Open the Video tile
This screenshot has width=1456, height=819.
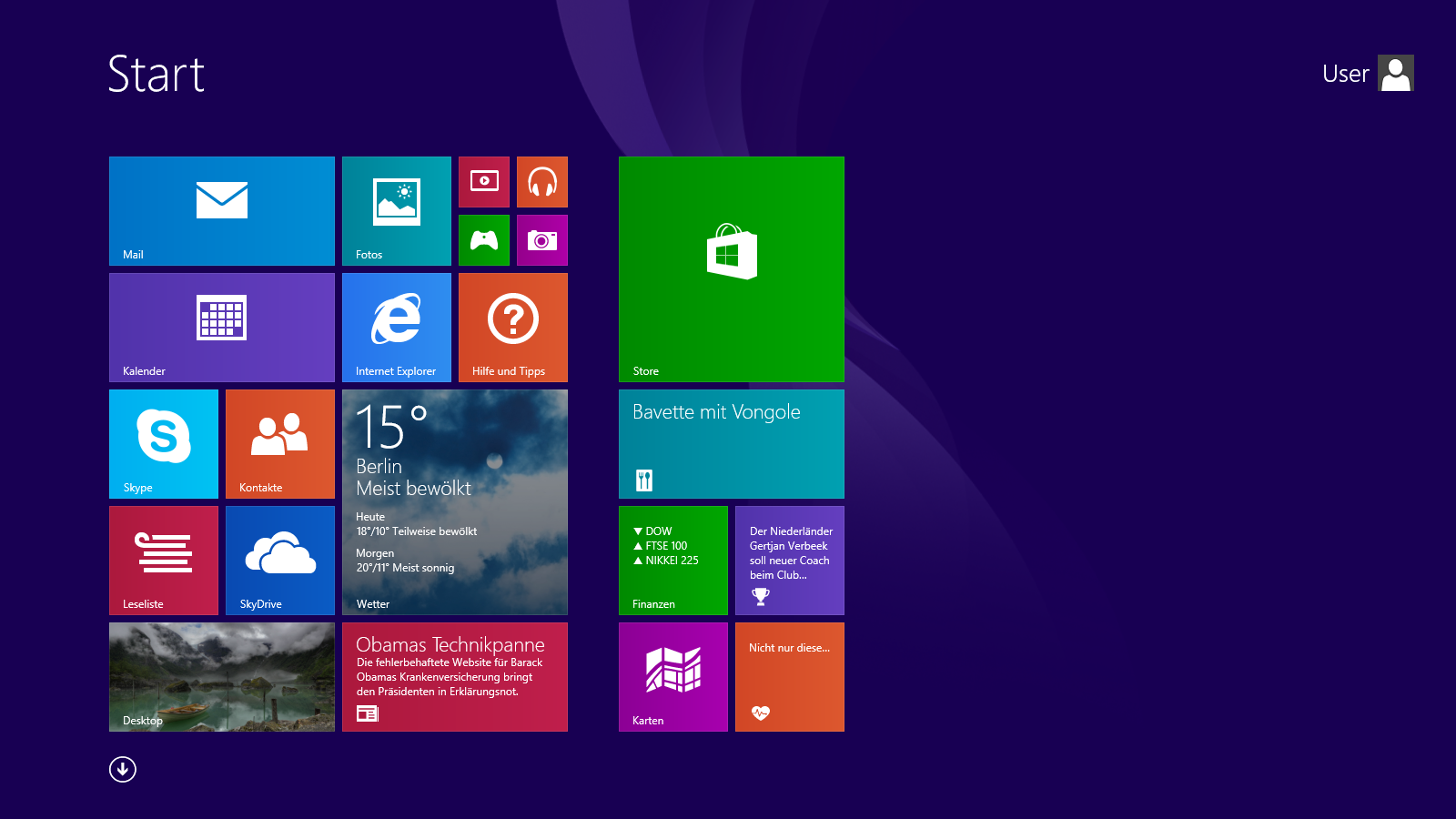click(x=484, y=182)
